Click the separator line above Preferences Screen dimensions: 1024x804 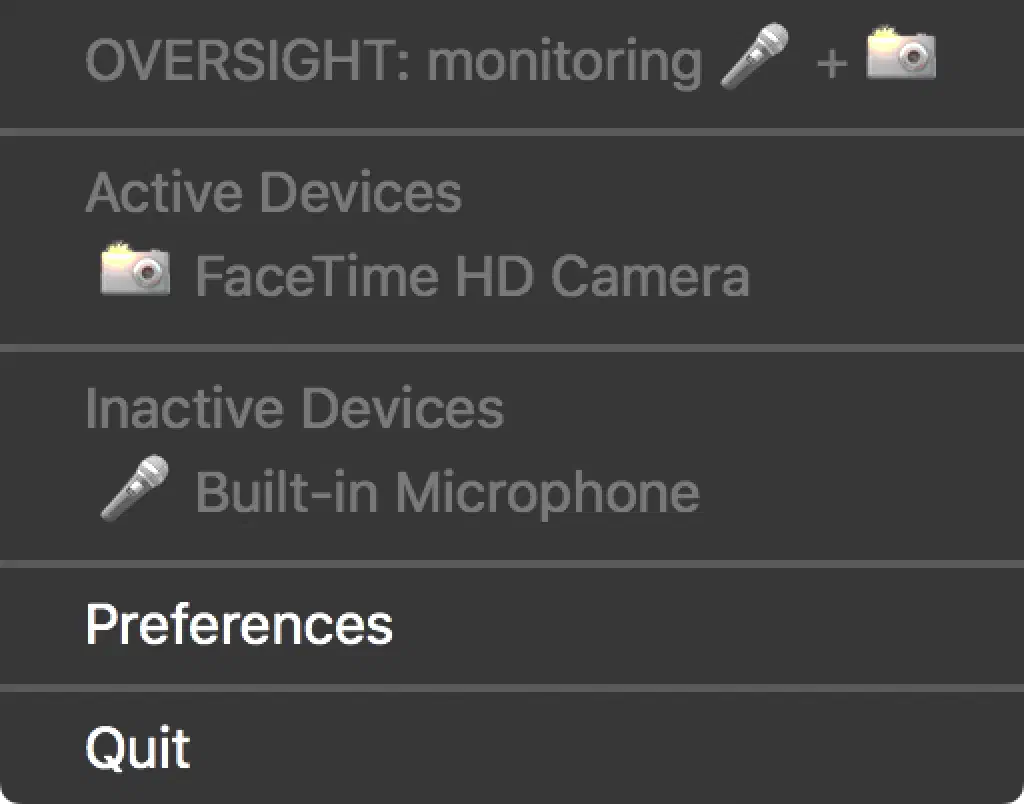coord(512,564)
